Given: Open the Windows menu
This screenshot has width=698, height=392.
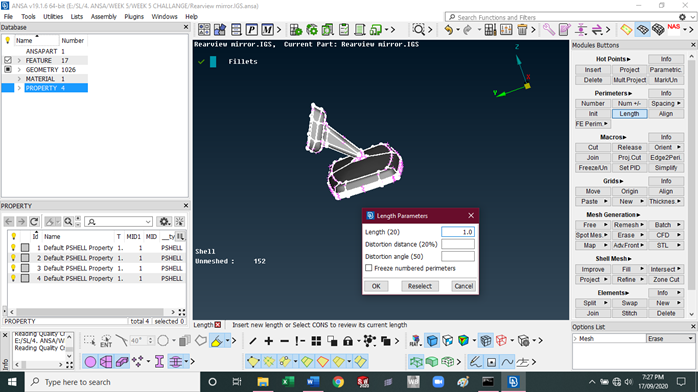Looking at the screenshot, I should tap(164, 16).
